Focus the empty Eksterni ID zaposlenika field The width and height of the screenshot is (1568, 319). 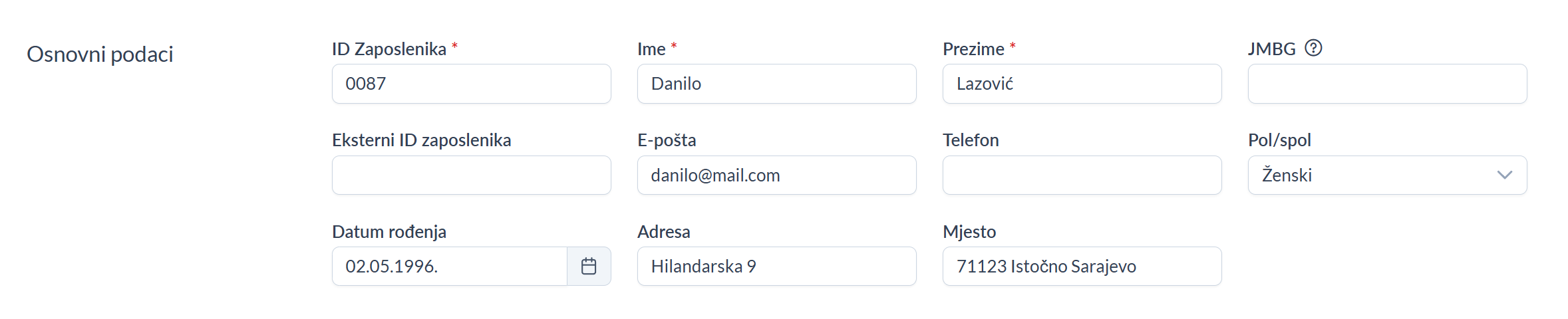(471, 175)
